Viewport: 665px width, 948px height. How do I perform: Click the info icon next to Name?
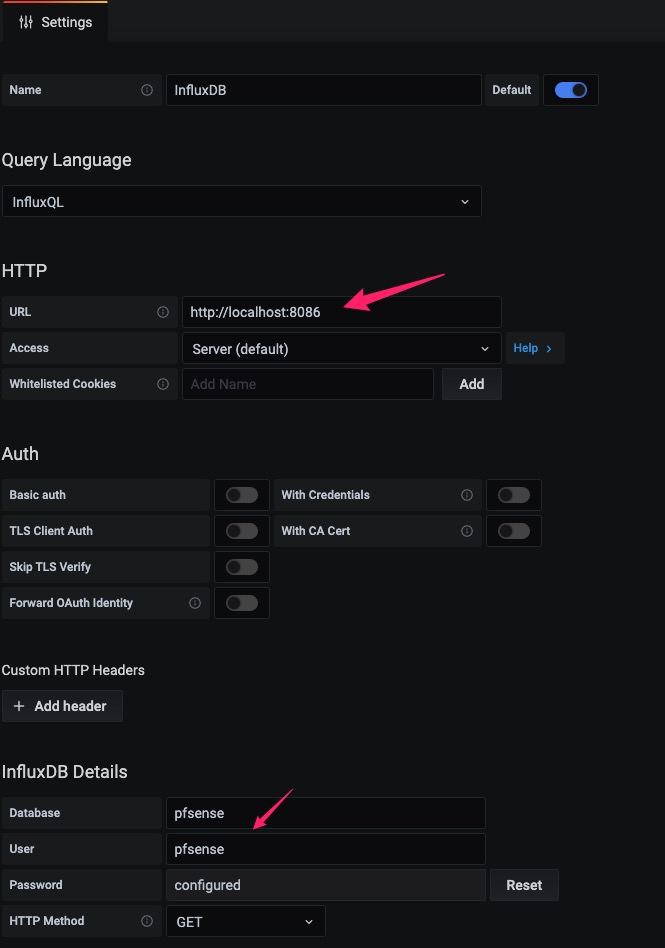coord(147,90)
